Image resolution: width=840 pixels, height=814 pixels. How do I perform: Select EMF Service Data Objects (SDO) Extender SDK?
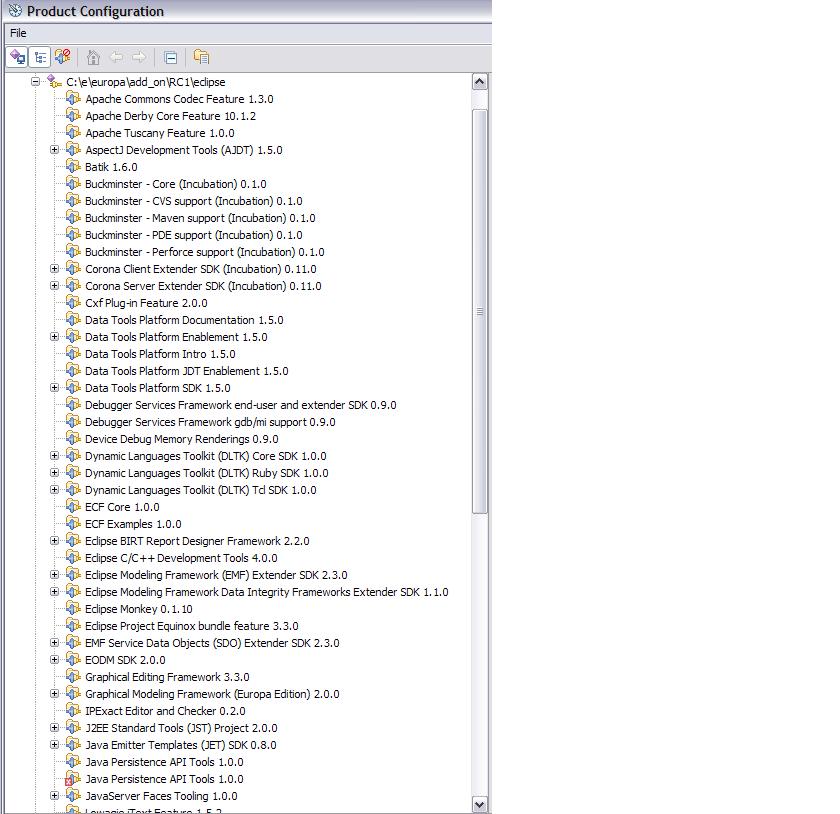[x=212, y=643]
